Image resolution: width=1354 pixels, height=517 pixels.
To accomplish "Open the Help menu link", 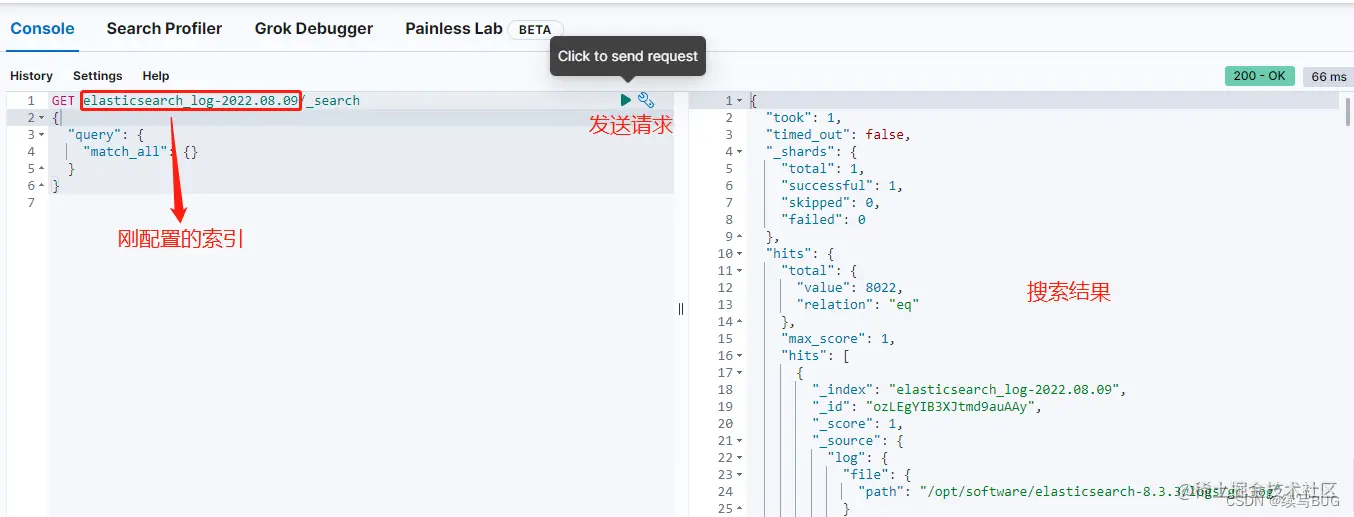I will tap(155, 76).
